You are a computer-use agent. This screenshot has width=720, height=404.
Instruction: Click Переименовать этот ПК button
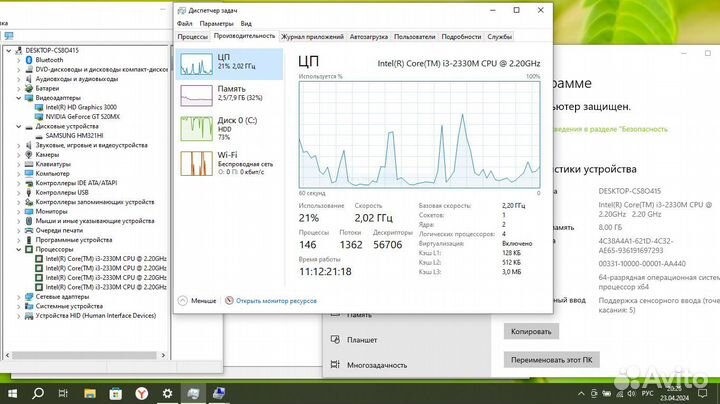pos(551,360)
